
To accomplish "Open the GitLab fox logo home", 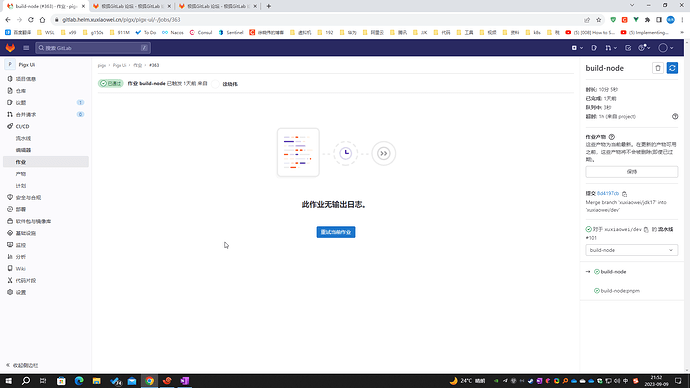I will click(x=10, y=48).
